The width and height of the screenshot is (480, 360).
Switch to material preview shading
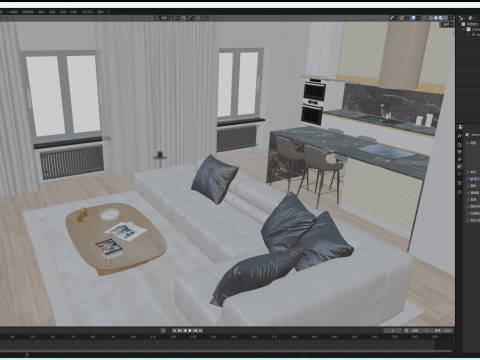pos(441,18)
